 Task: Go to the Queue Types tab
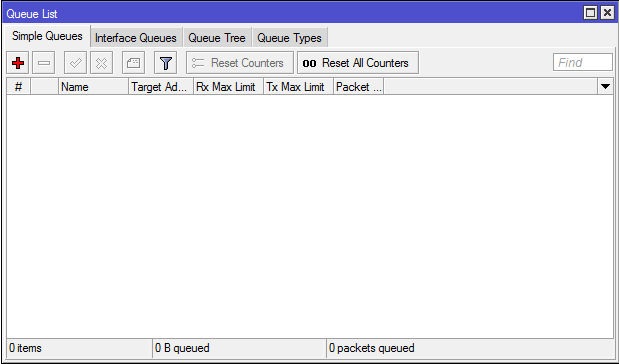(x=289, y=38)
